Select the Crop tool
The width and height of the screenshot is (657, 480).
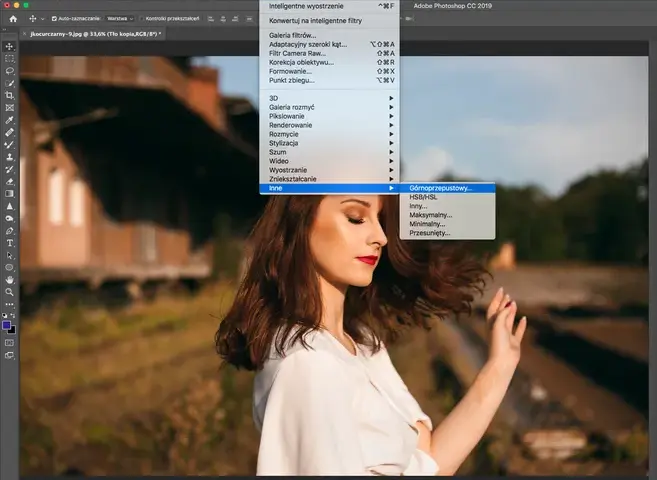(9, 95)
